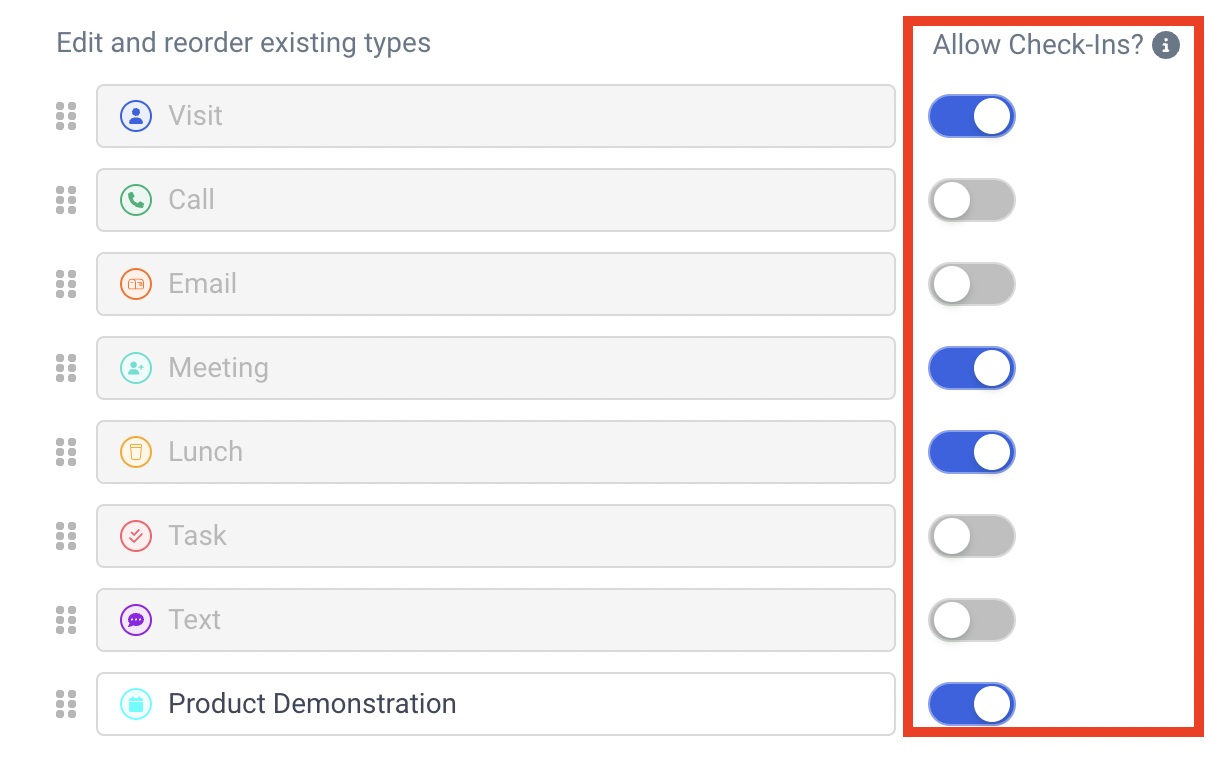The width and height of the screenshot is (1222, 764).
Task: Enable check-ins for the Task type
Action: pyautogui.click(x=972, y=536)
